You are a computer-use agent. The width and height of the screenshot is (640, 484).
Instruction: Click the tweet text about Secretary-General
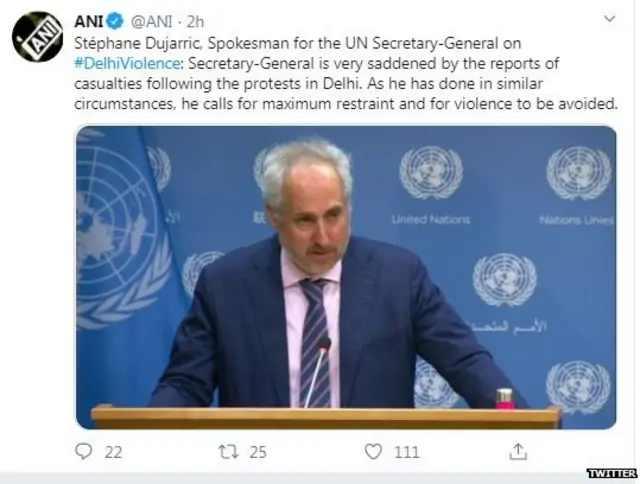tap(345, 73)
